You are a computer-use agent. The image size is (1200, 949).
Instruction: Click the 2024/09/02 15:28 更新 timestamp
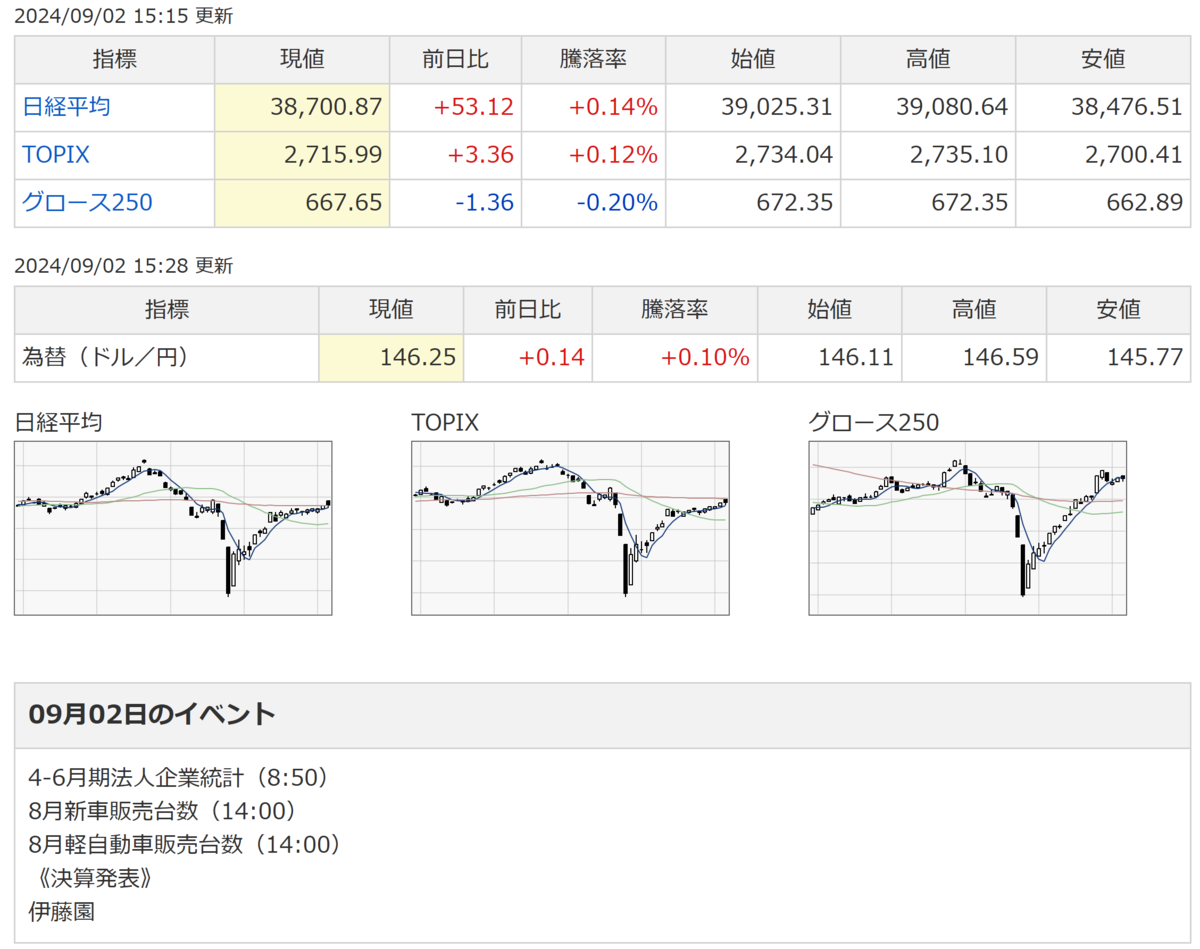point(124,266)
